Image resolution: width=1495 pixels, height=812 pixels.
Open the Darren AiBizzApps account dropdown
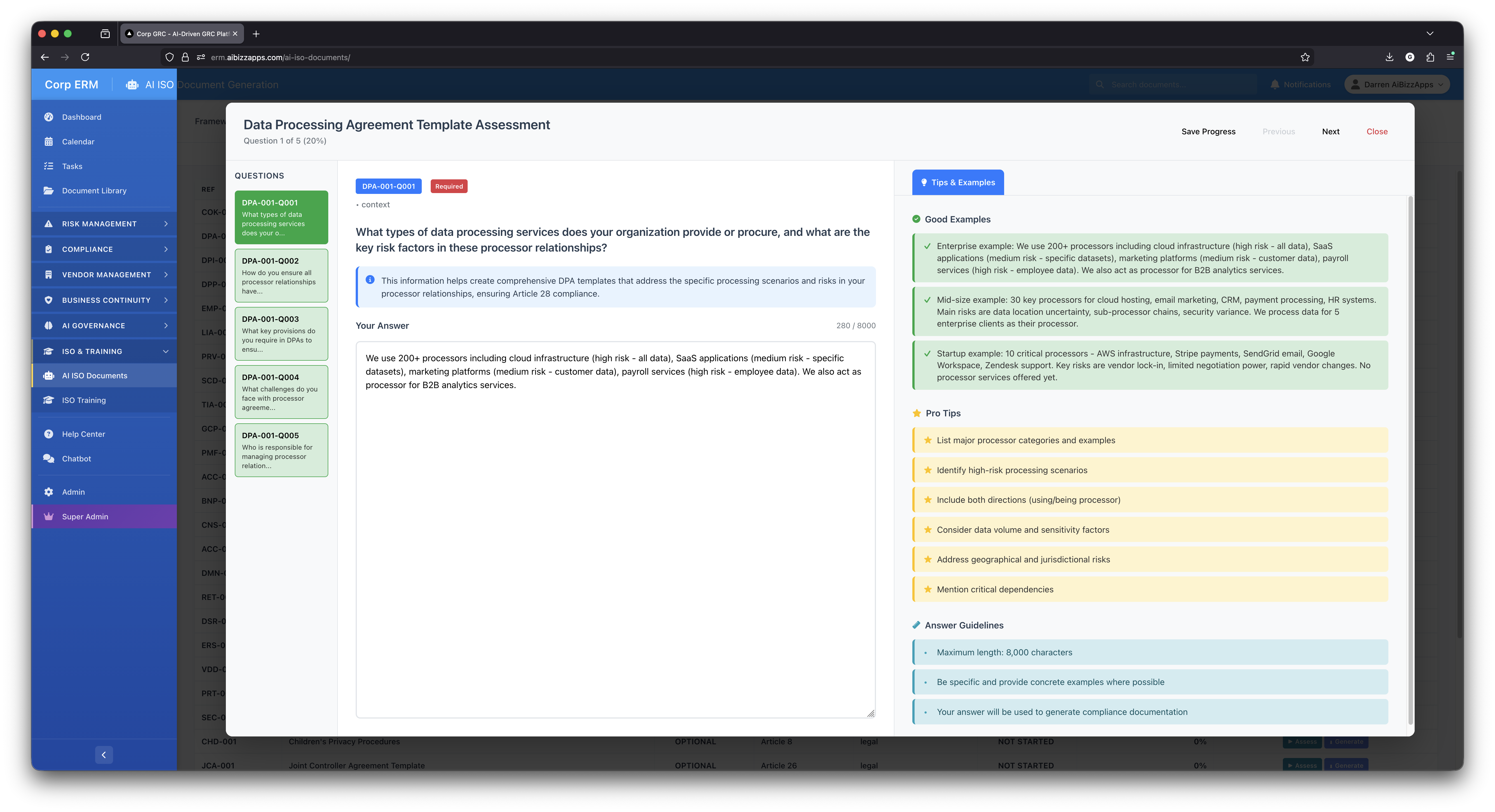pyautogui.click(x=1396, y=84)
